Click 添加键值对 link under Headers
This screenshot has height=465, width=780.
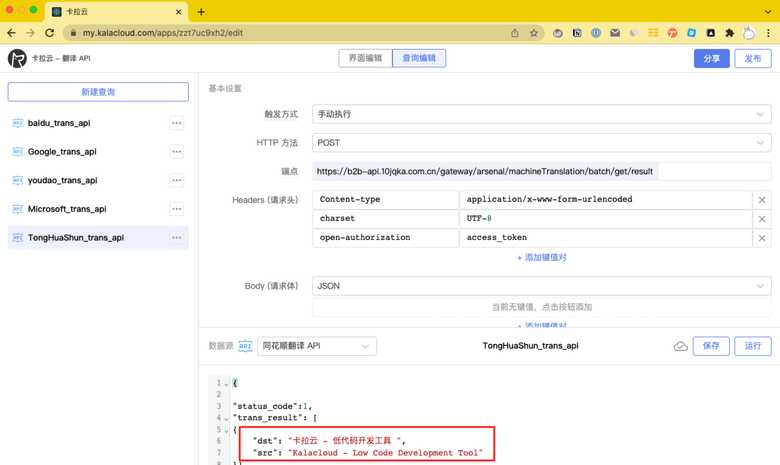click(x=542, y=258)
